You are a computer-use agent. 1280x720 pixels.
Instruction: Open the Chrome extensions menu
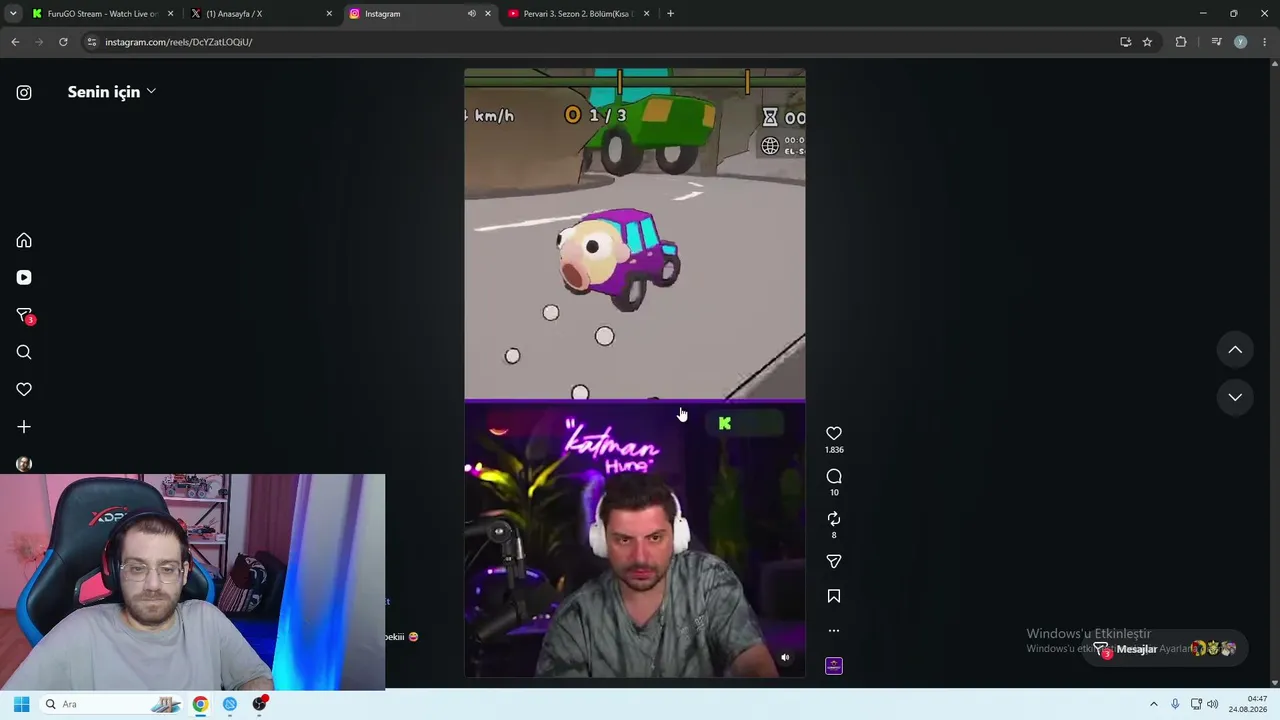(x=1181, y=42)
